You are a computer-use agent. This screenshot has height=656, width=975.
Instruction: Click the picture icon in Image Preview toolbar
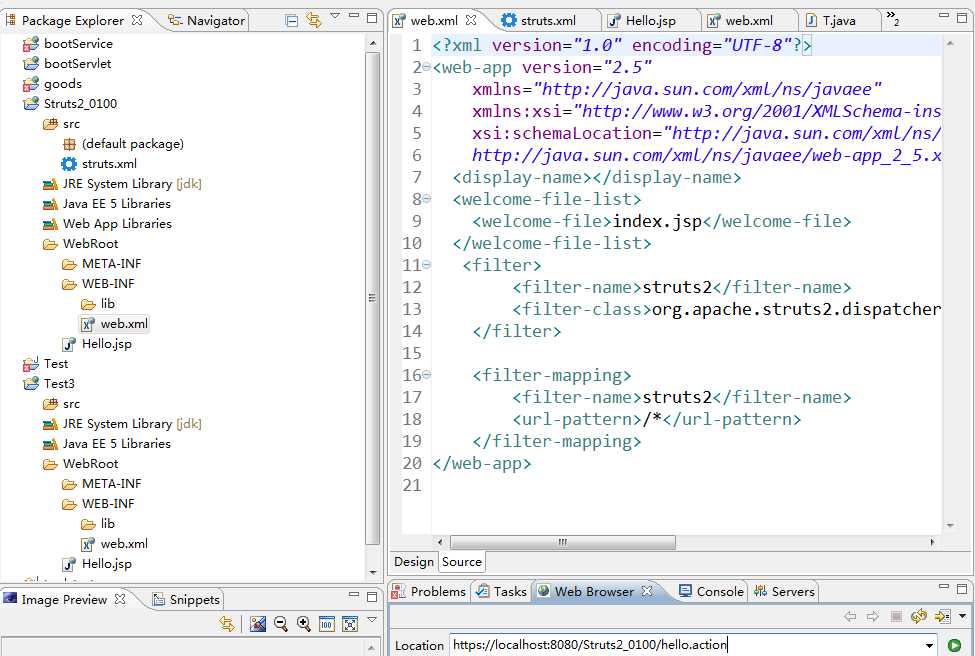257,624
